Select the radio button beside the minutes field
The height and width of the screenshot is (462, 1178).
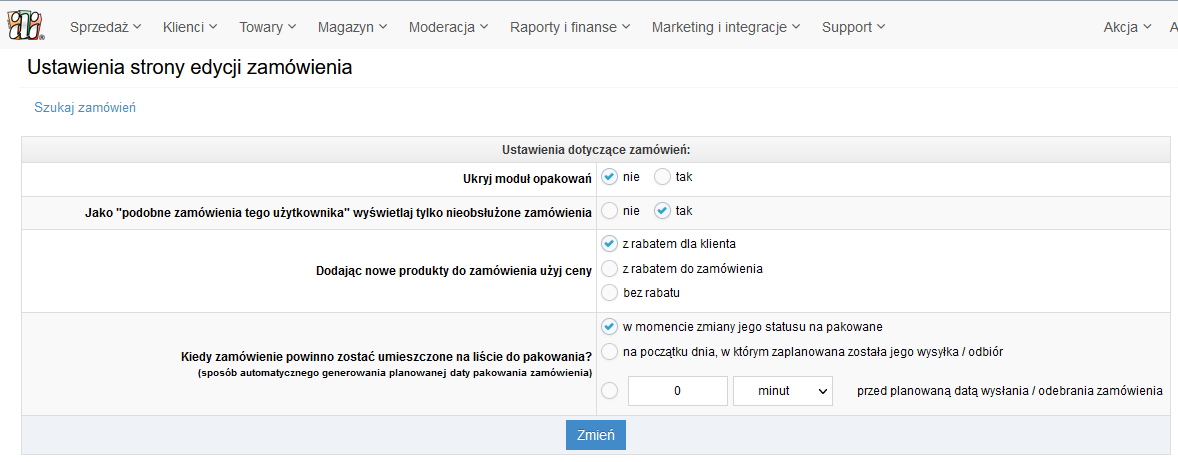click(610, 391)
